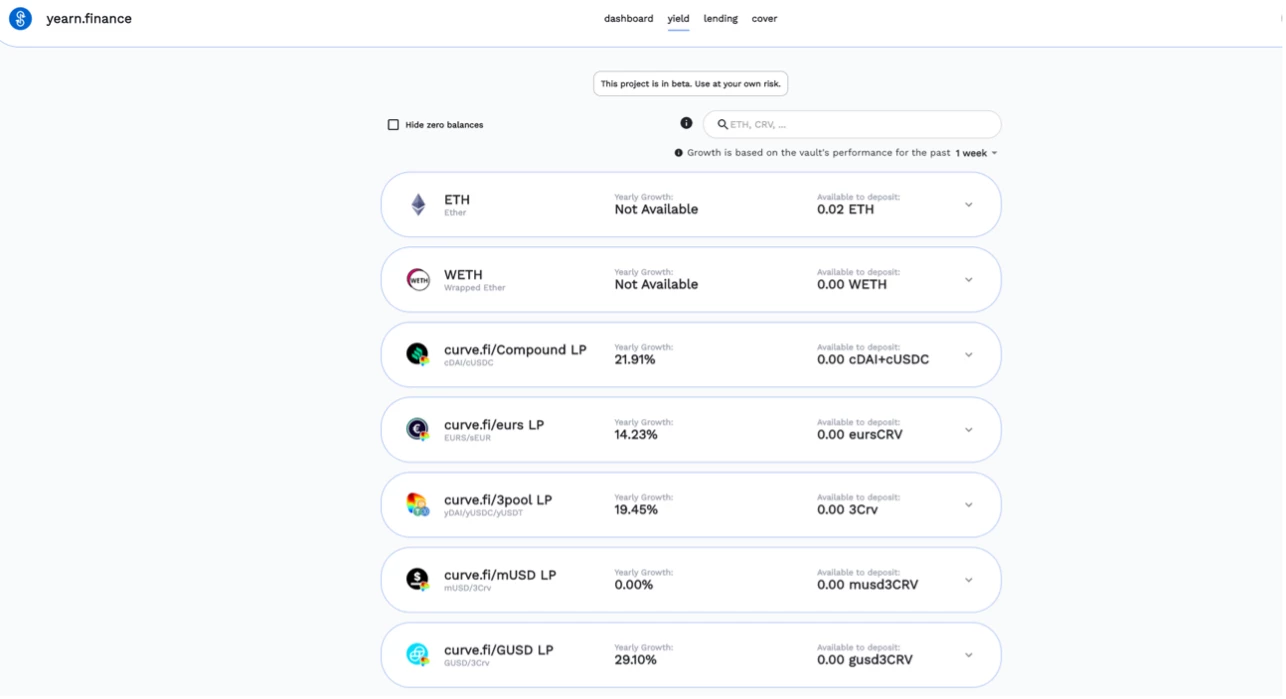
Task: Select the yield tab
Action: click(678, 19)
